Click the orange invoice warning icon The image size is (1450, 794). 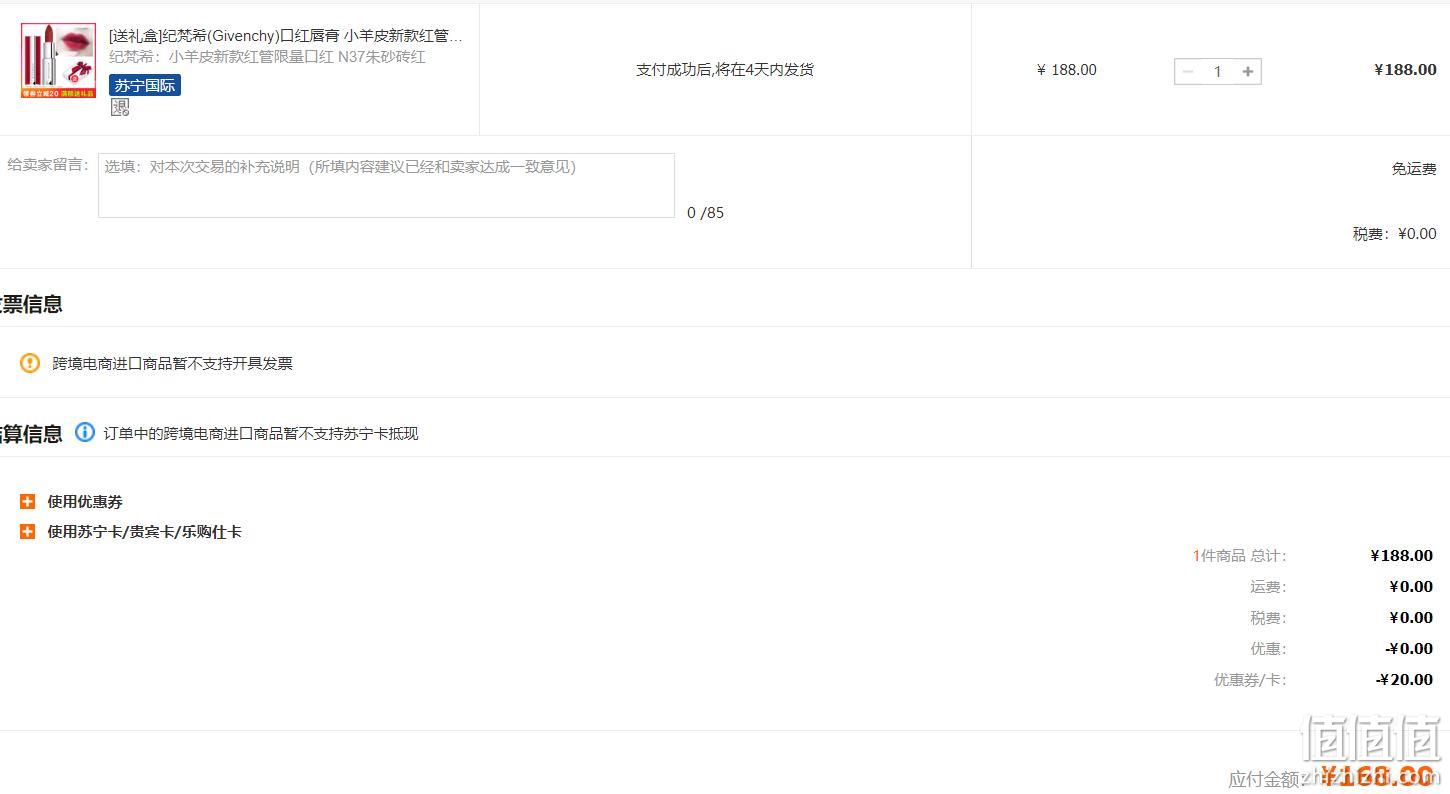pyautogui.click(x=30, y=363)
